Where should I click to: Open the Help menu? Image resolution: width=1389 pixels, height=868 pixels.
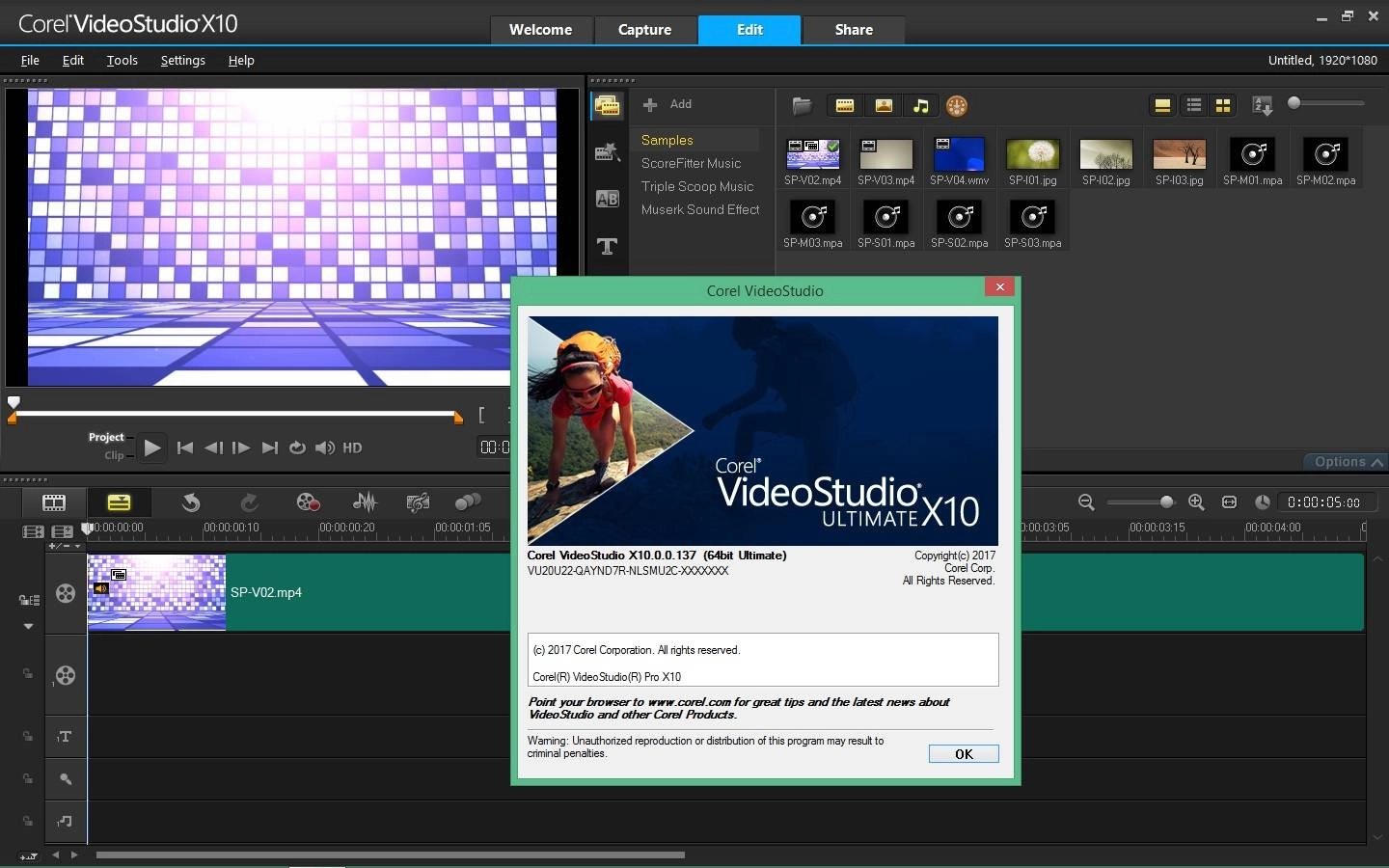click(241, 60)
